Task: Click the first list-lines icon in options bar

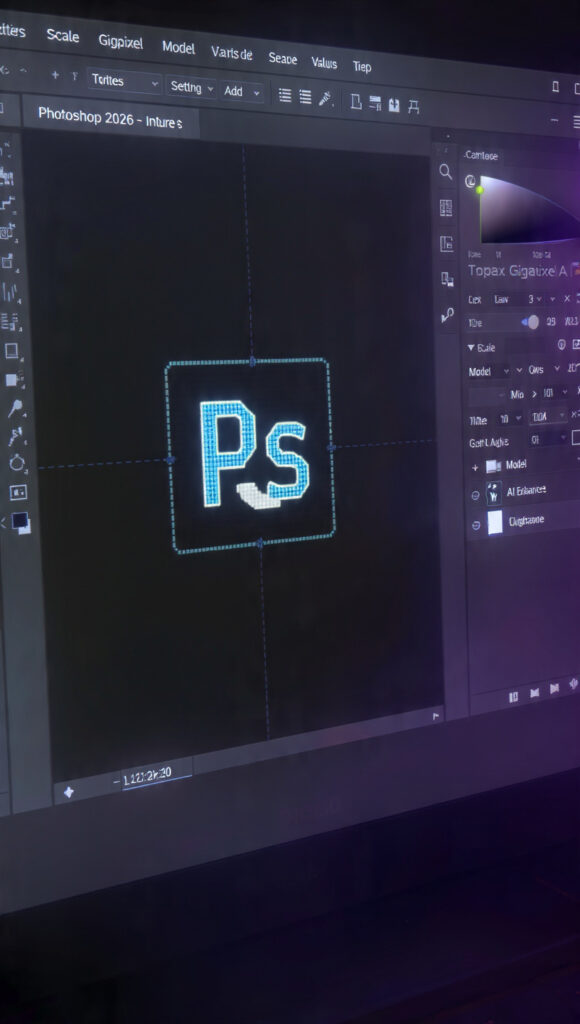Action: tap(285, 95)
